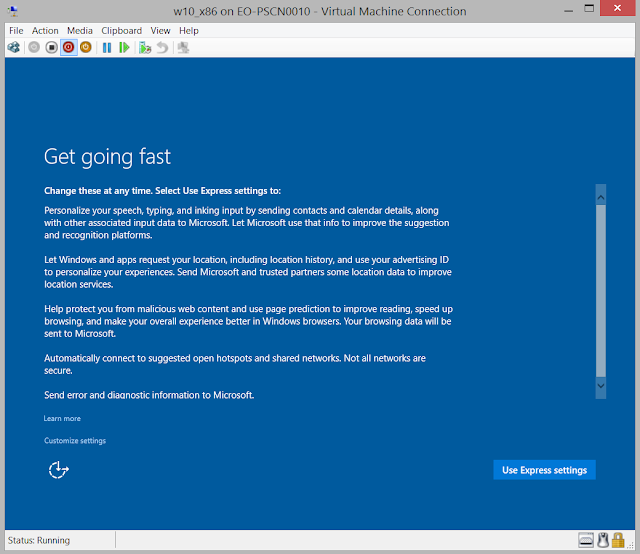Click the 'Status: Running' status text
The width and height of the screenshot is (640, 554).
(x=39, y=540)
